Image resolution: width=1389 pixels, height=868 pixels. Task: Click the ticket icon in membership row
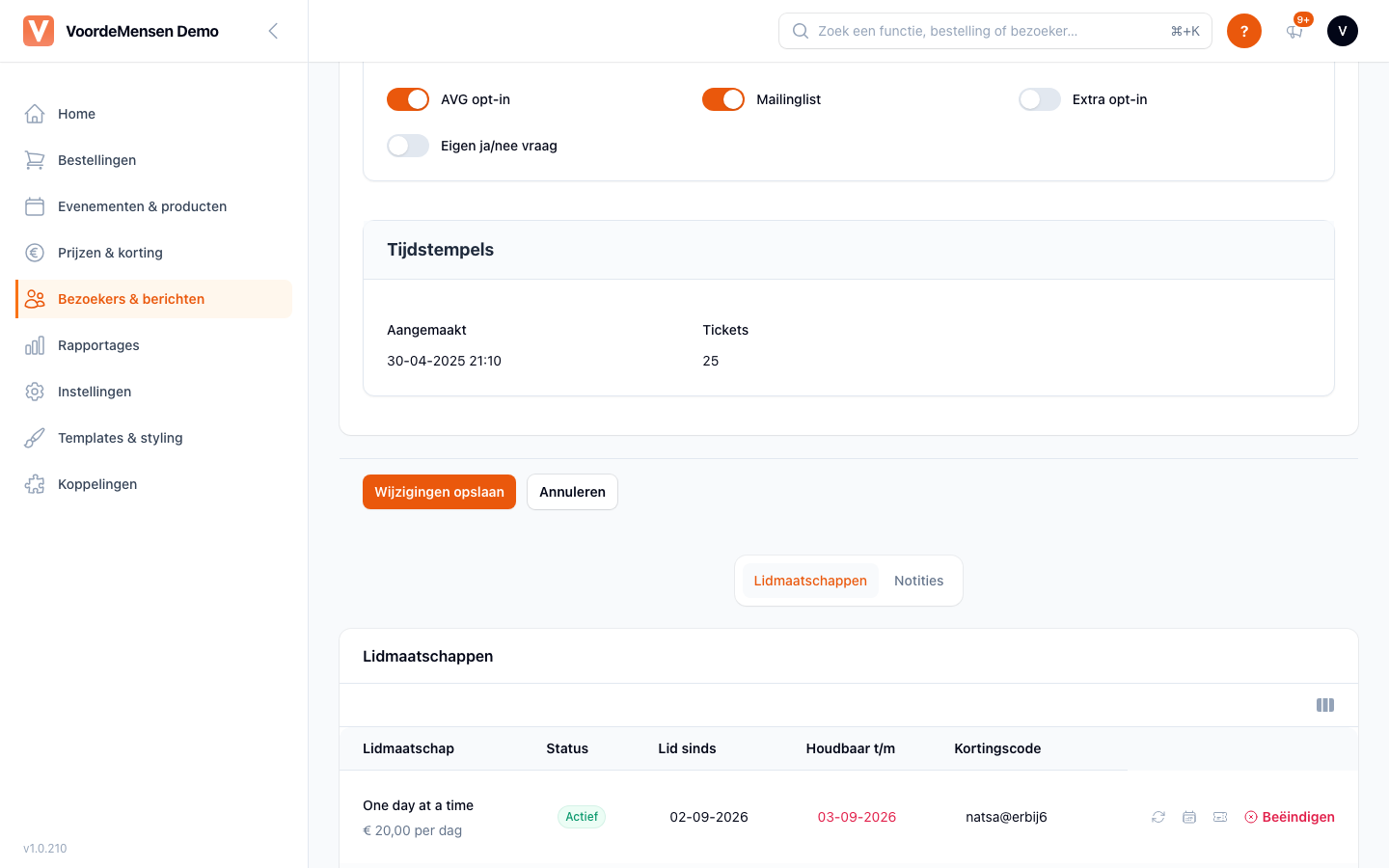coord(1220,817)
